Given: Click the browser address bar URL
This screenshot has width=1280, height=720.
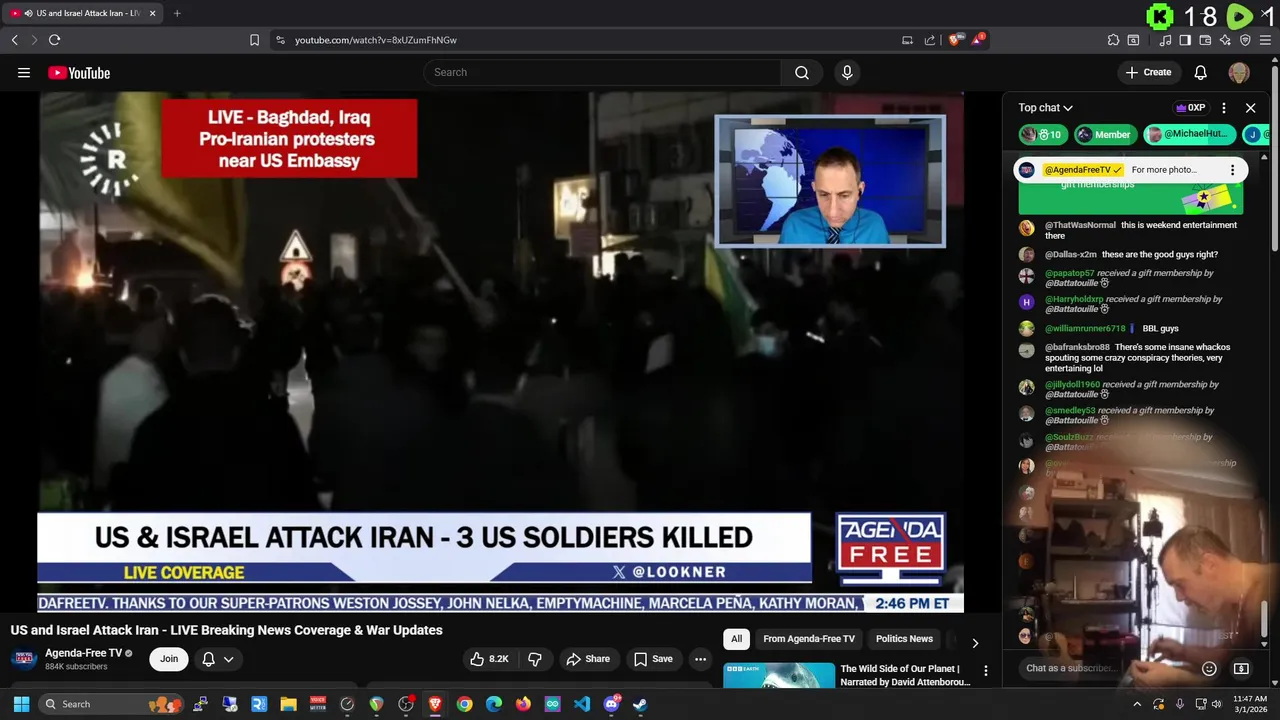Looking at the screenshot, I should (376, 40).
